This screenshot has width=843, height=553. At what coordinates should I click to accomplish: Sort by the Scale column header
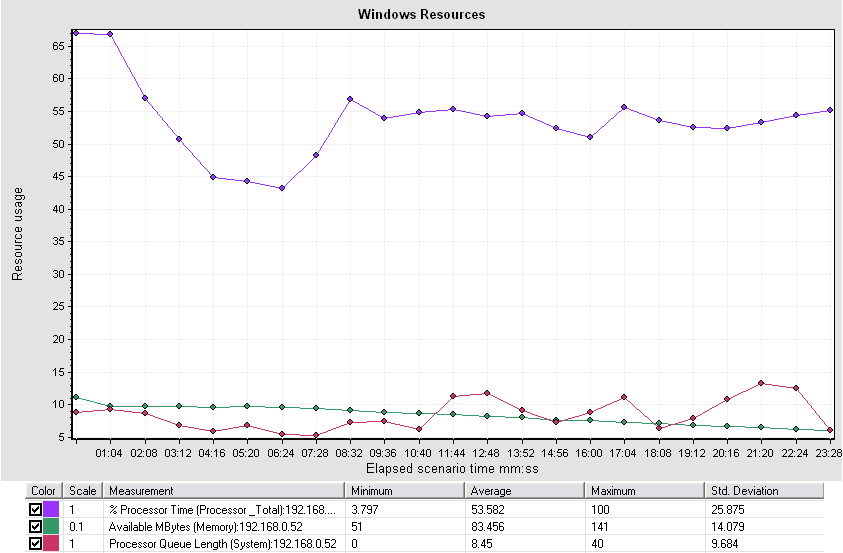(x=83, y=491)
